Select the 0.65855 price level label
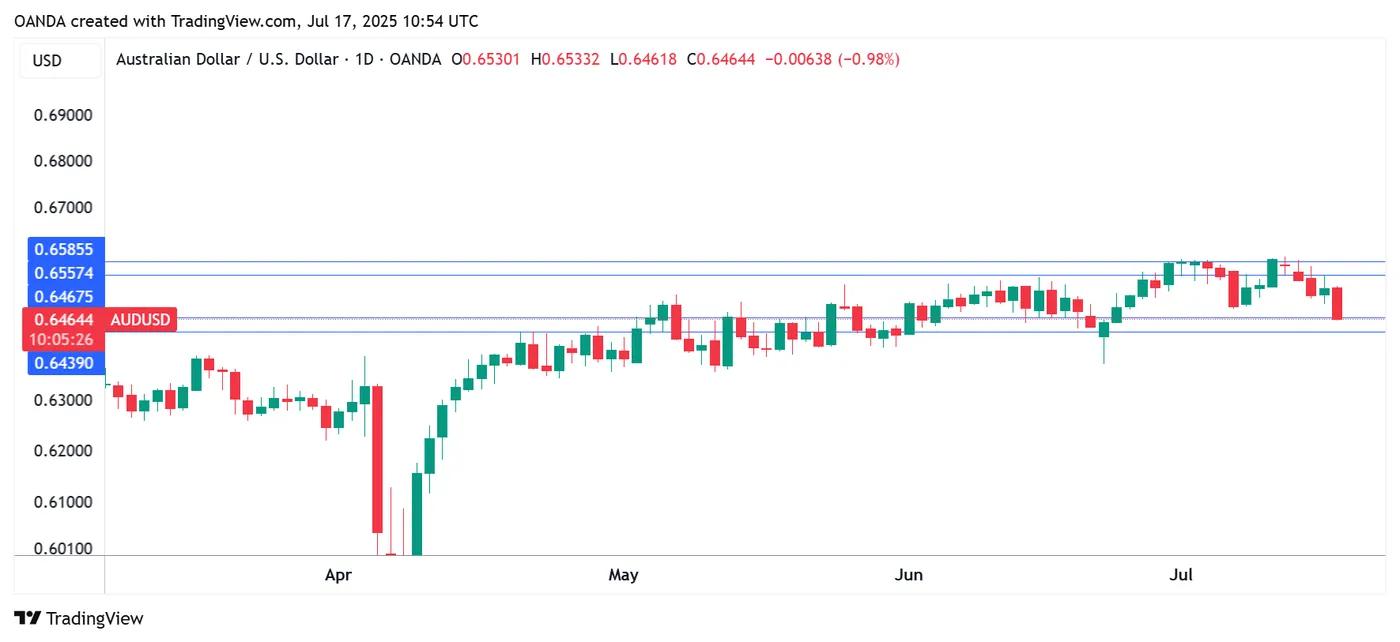Viewport: 1400px width, 642px height. (x=63, y=250)
